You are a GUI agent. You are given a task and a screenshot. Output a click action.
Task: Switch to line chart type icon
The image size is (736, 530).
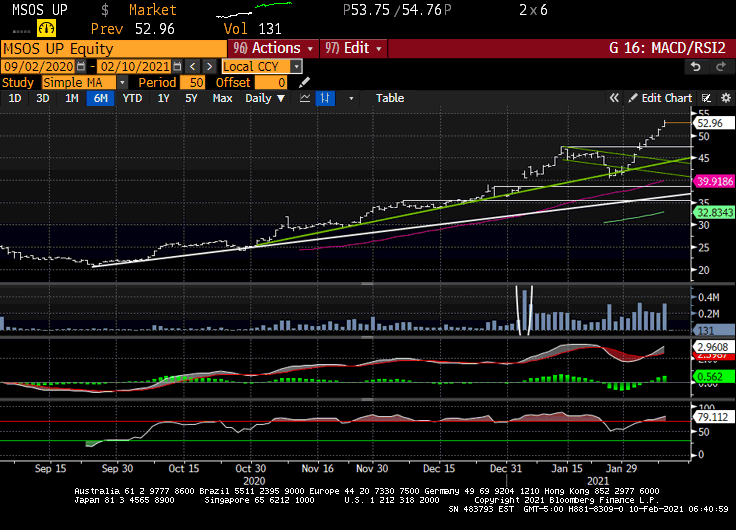(x=305, y=98)
